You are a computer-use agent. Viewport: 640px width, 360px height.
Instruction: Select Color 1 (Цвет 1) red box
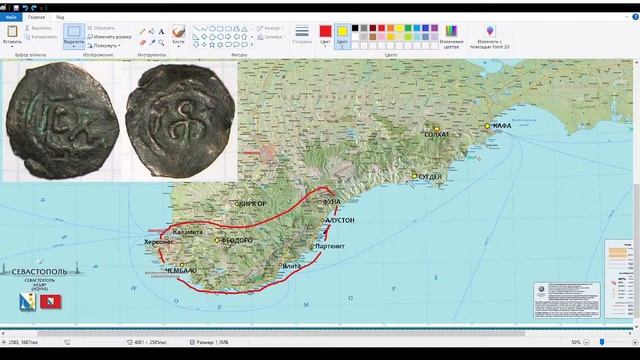[x=325, y=36]
